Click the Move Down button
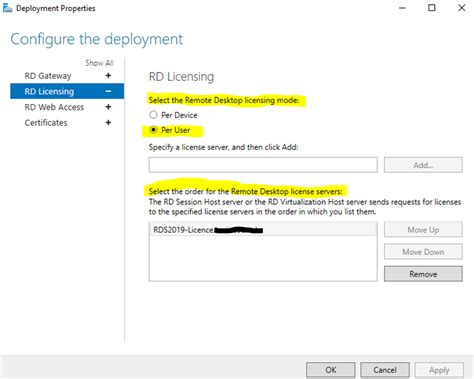The height and width of the screenshot is (379, 474). 423,252
